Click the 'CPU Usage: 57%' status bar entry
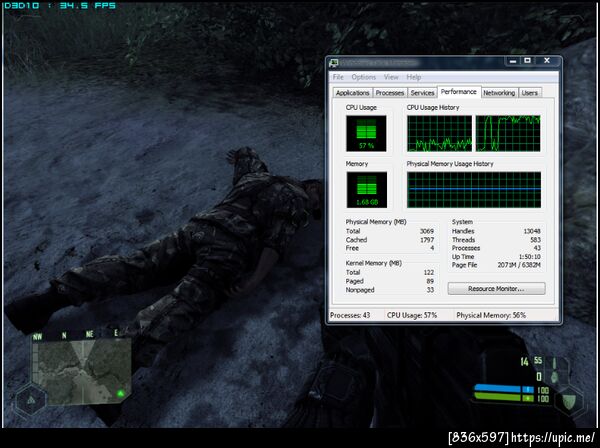This screenshot has width=600, height=448. (x=412, y=315)
